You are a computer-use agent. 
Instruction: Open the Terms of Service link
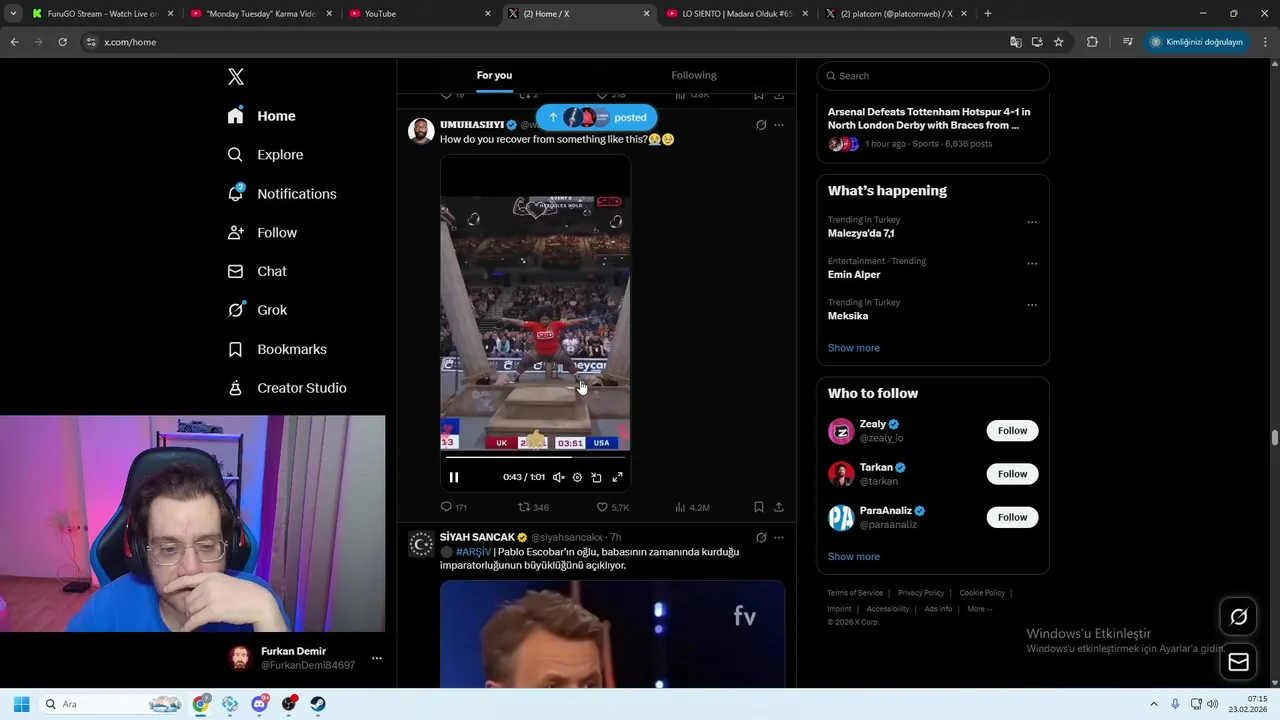[855, 593]
